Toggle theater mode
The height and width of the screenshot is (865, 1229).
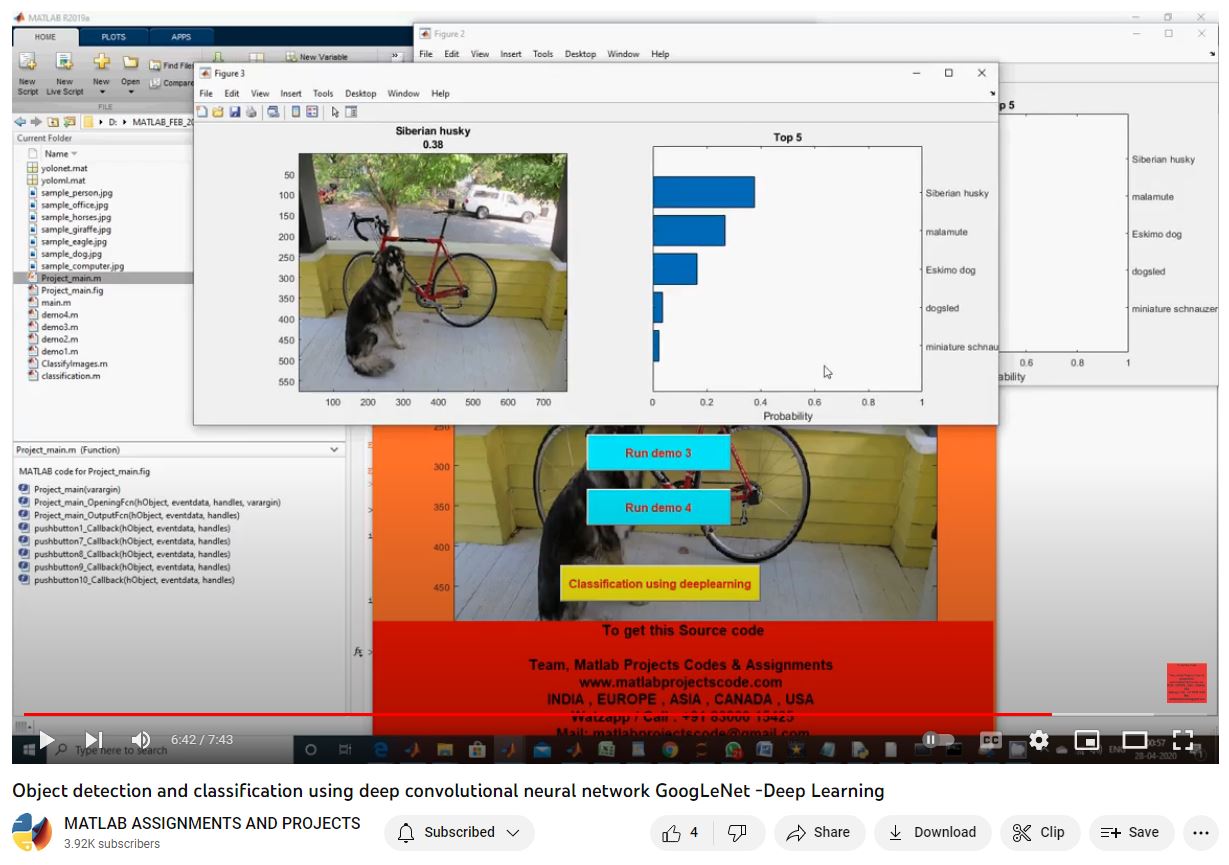point(1134,740)
